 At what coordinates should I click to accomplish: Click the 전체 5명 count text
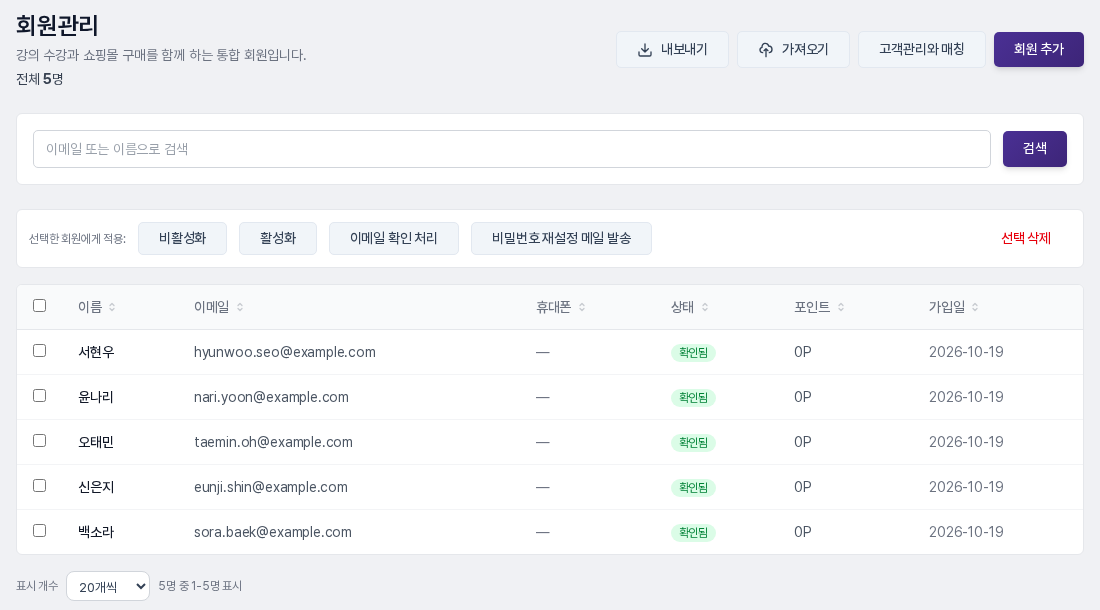[x=40, y=79]
